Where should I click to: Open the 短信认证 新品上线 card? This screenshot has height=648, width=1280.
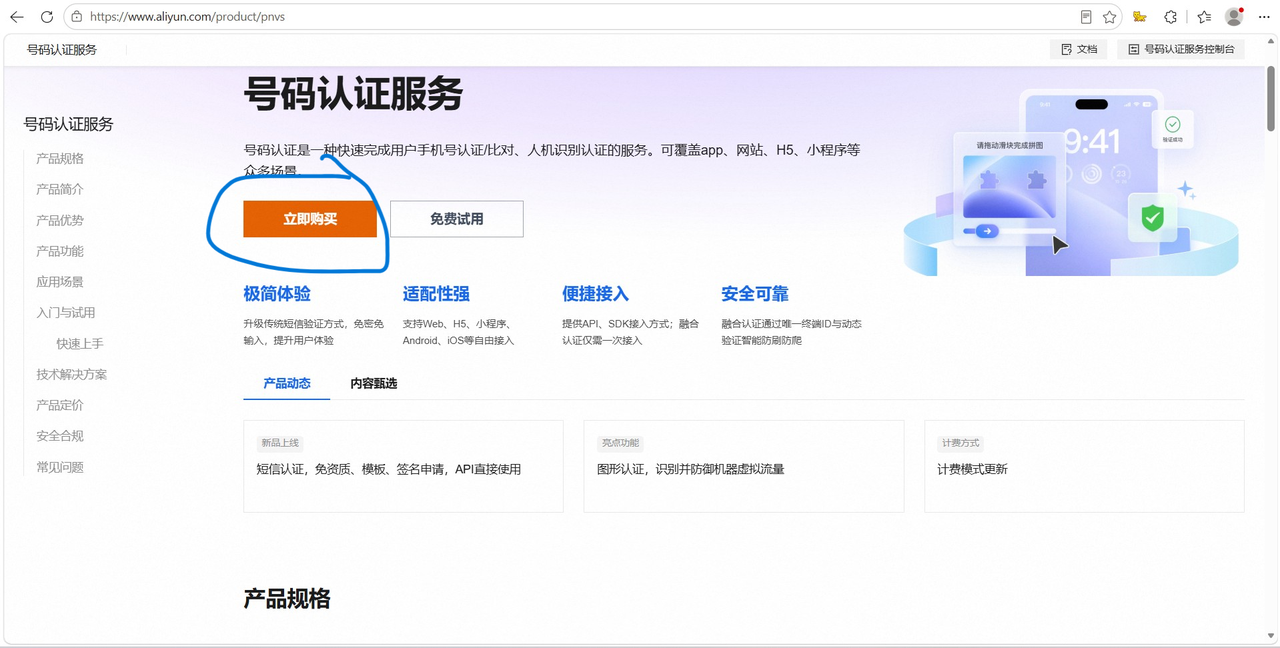pyautogui.click(x=403, y=466)
